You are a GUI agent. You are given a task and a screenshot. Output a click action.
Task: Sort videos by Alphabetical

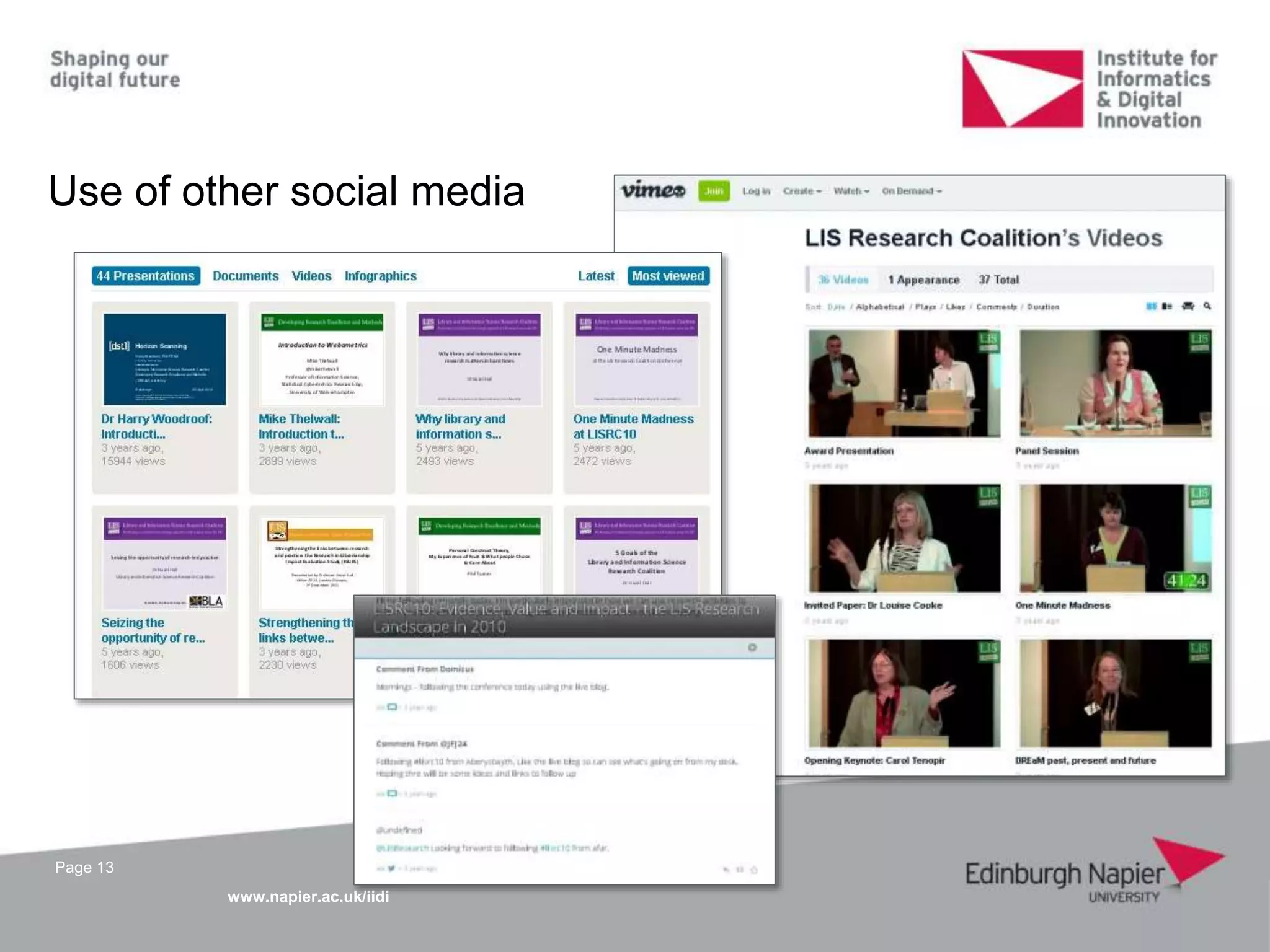pyautogui.click(x=879, y=307)
